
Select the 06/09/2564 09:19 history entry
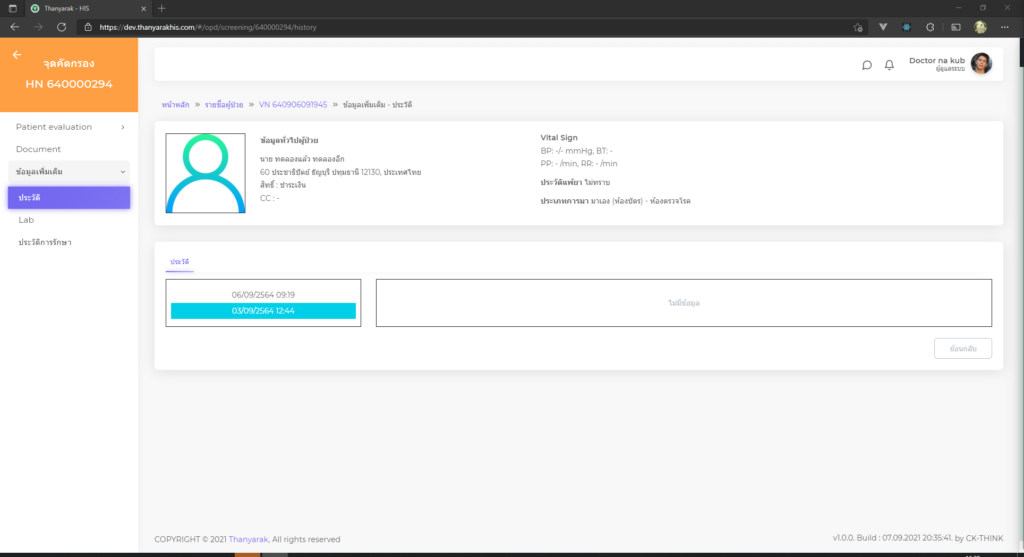(x=263, y=294)
